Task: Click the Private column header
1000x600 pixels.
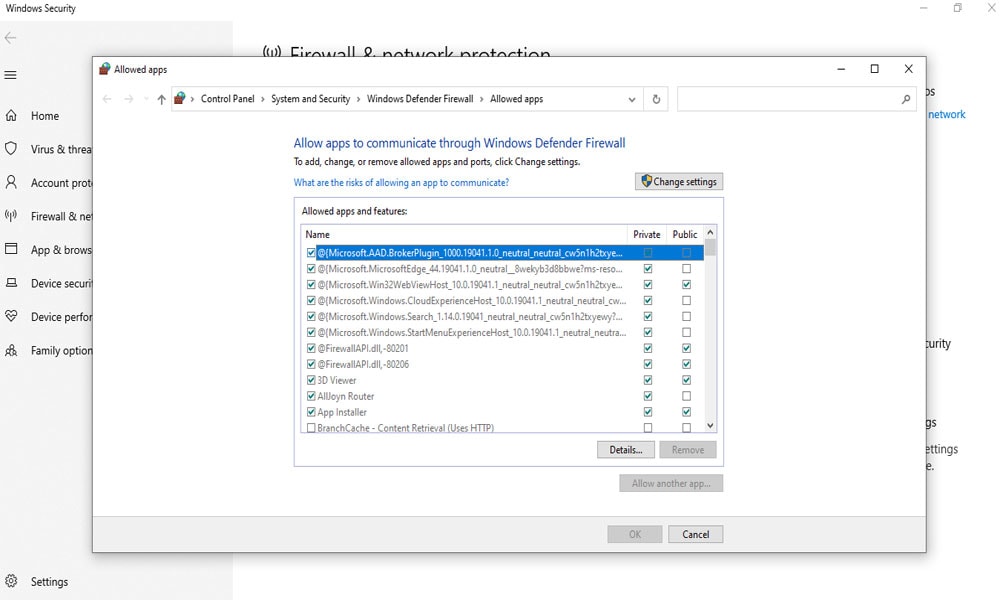Action: 647,234
